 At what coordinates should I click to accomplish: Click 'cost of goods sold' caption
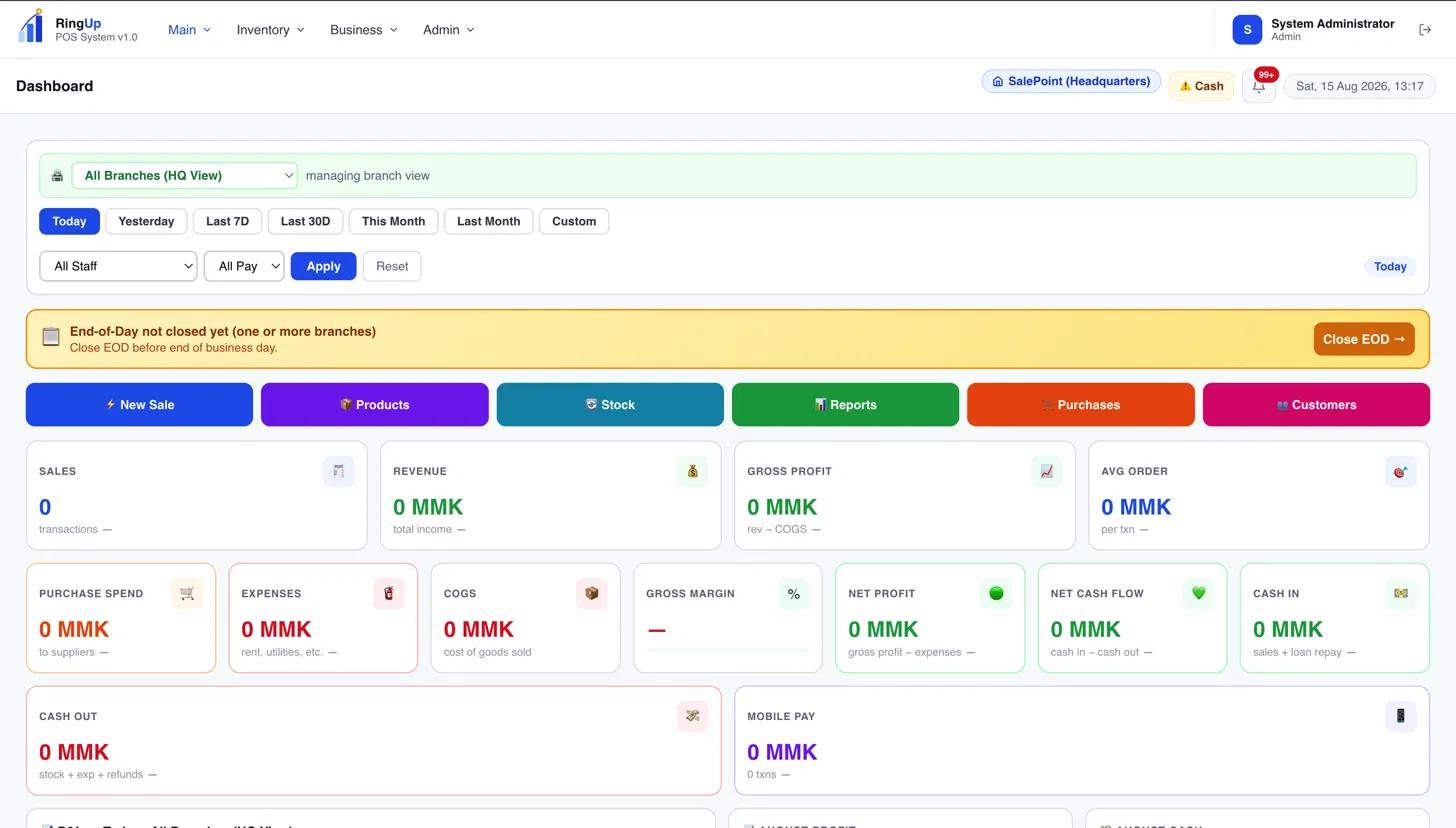487,652
